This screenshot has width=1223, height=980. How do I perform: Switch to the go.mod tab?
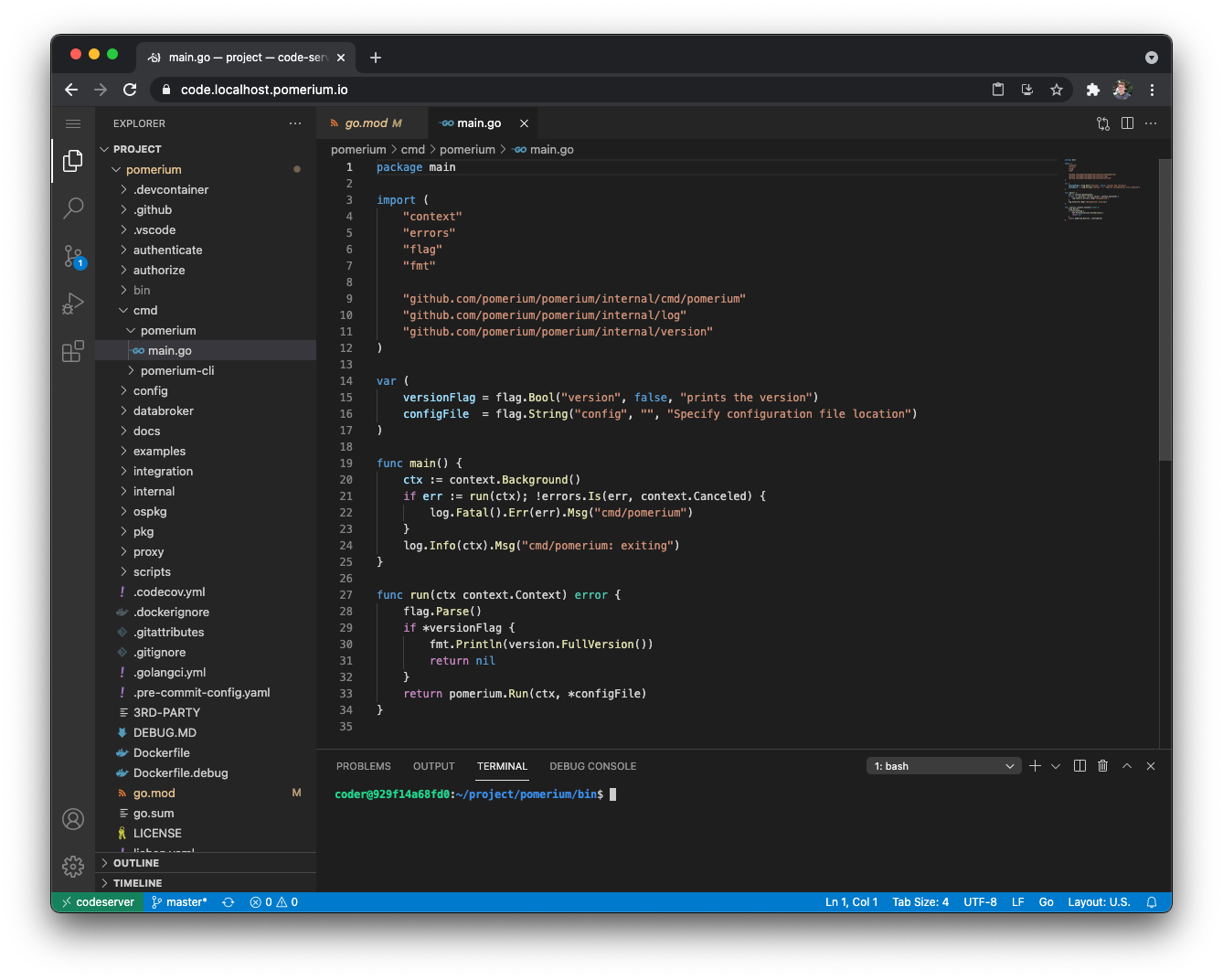click(x=372, y=122)
